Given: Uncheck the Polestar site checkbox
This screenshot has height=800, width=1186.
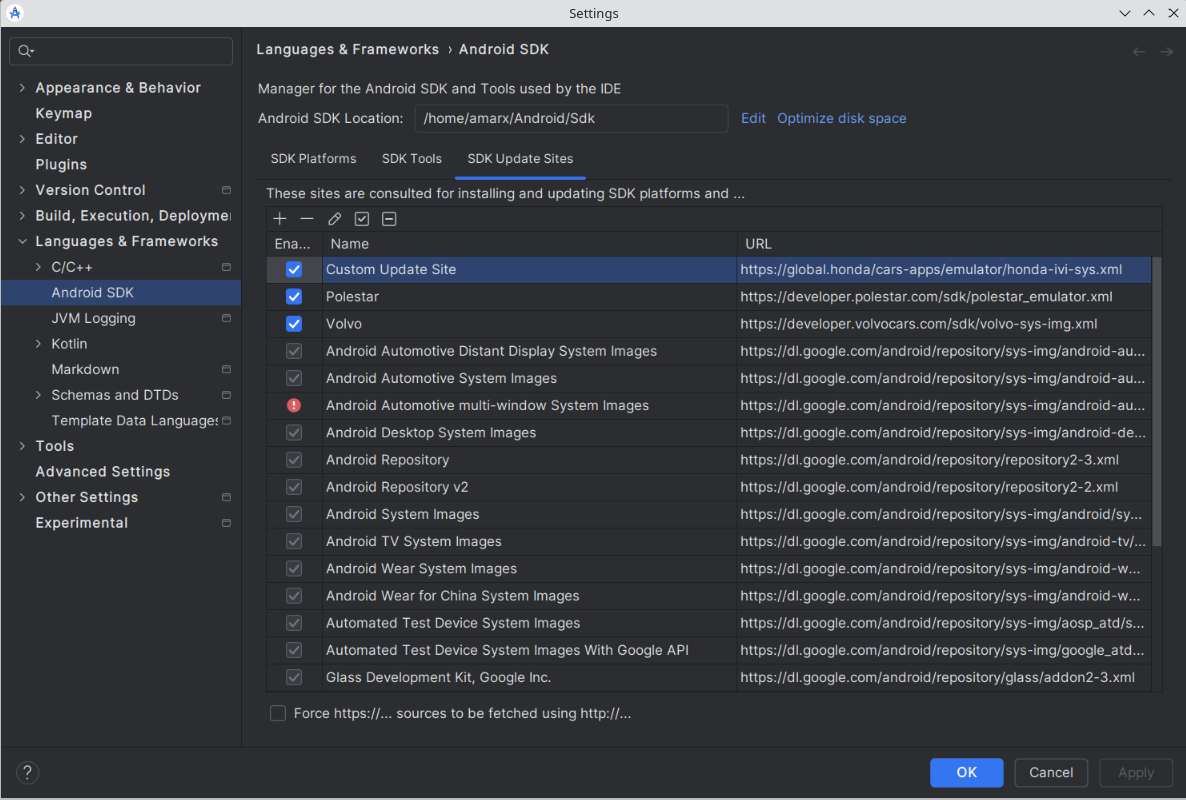Looking at the screenshot, I should coord(294,296).
